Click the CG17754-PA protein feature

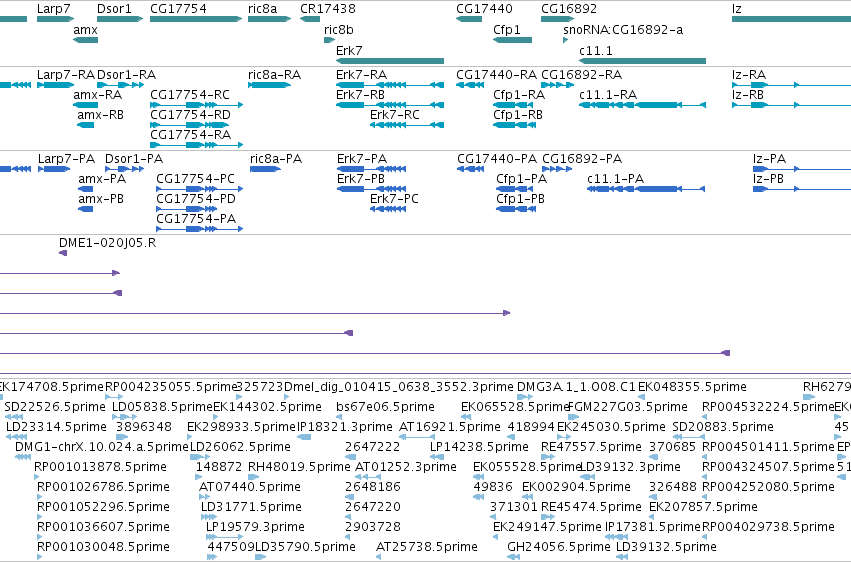coord(200,229)
